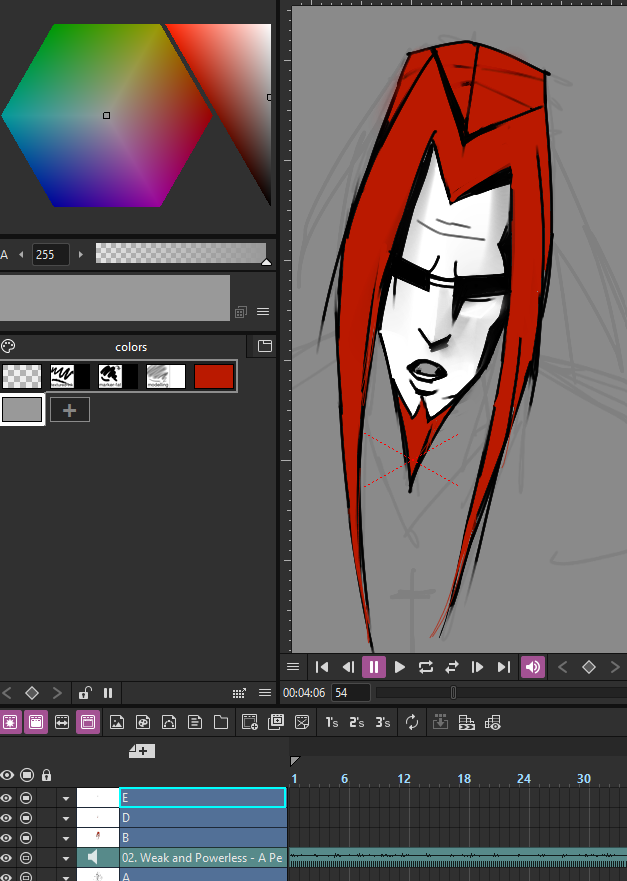The image size is (627, 881).
Task: Click the diamond keyframe icon in playback bar
Action: [588, 667]
